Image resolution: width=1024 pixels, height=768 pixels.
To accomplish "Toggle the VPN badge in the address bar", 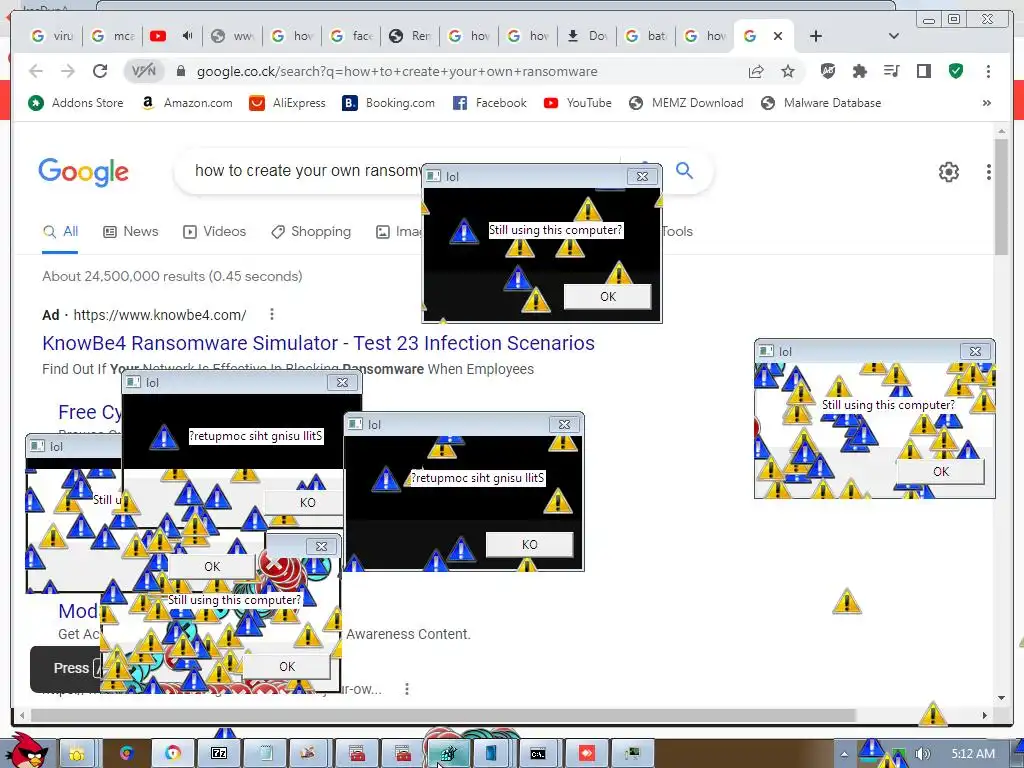I will pos(144,71).
